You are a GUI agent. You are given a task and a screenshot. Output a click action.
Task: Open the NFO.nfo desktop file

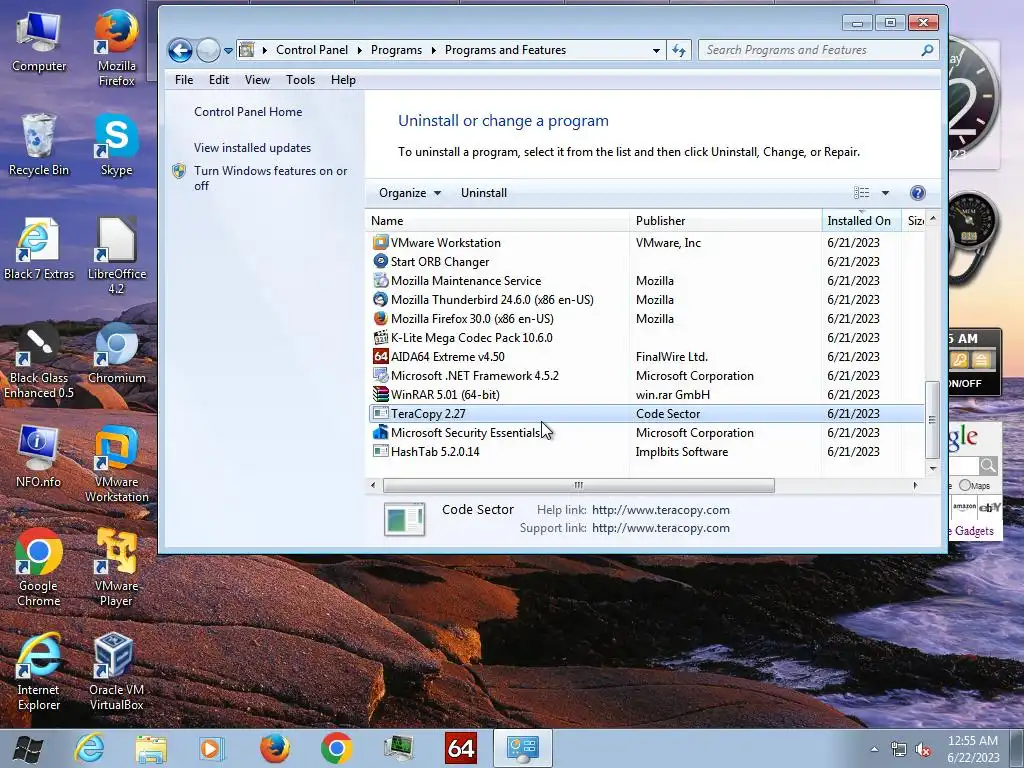click(x=39, y=457)
